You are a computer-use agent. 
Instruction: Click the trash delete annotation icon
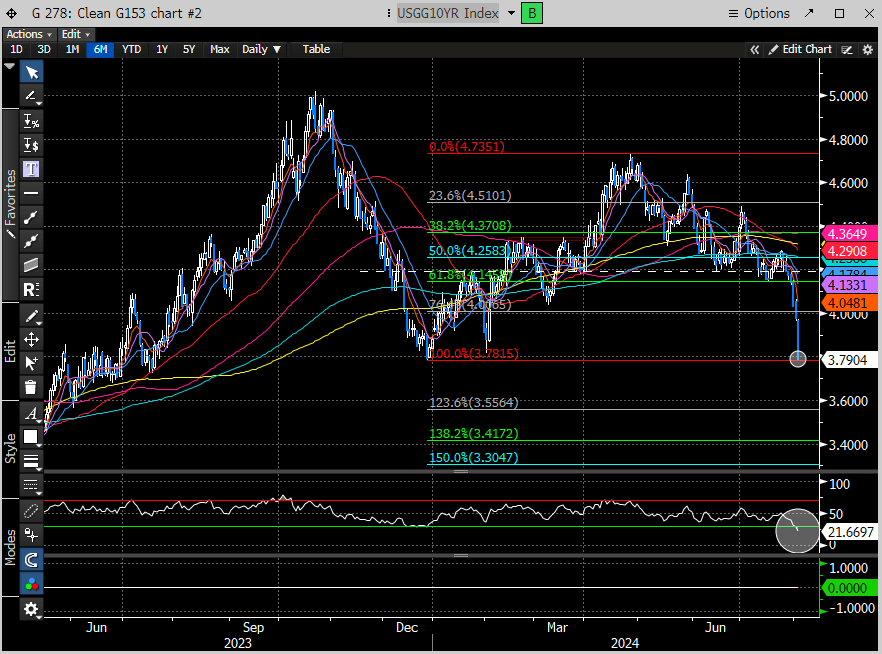(x=32, y=387)
